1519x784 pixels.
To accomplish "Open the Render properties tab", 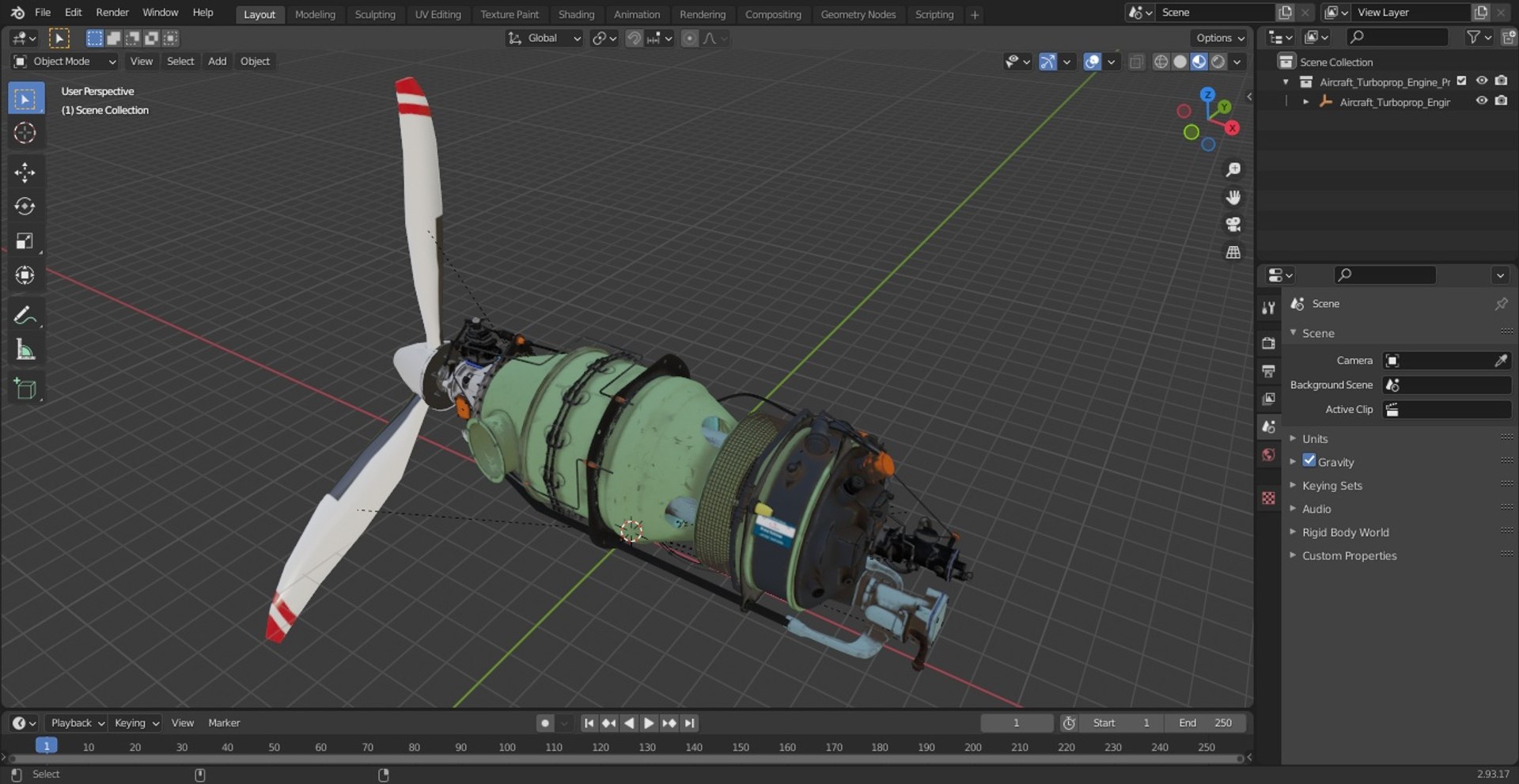I will click(x=1269, y=343).
